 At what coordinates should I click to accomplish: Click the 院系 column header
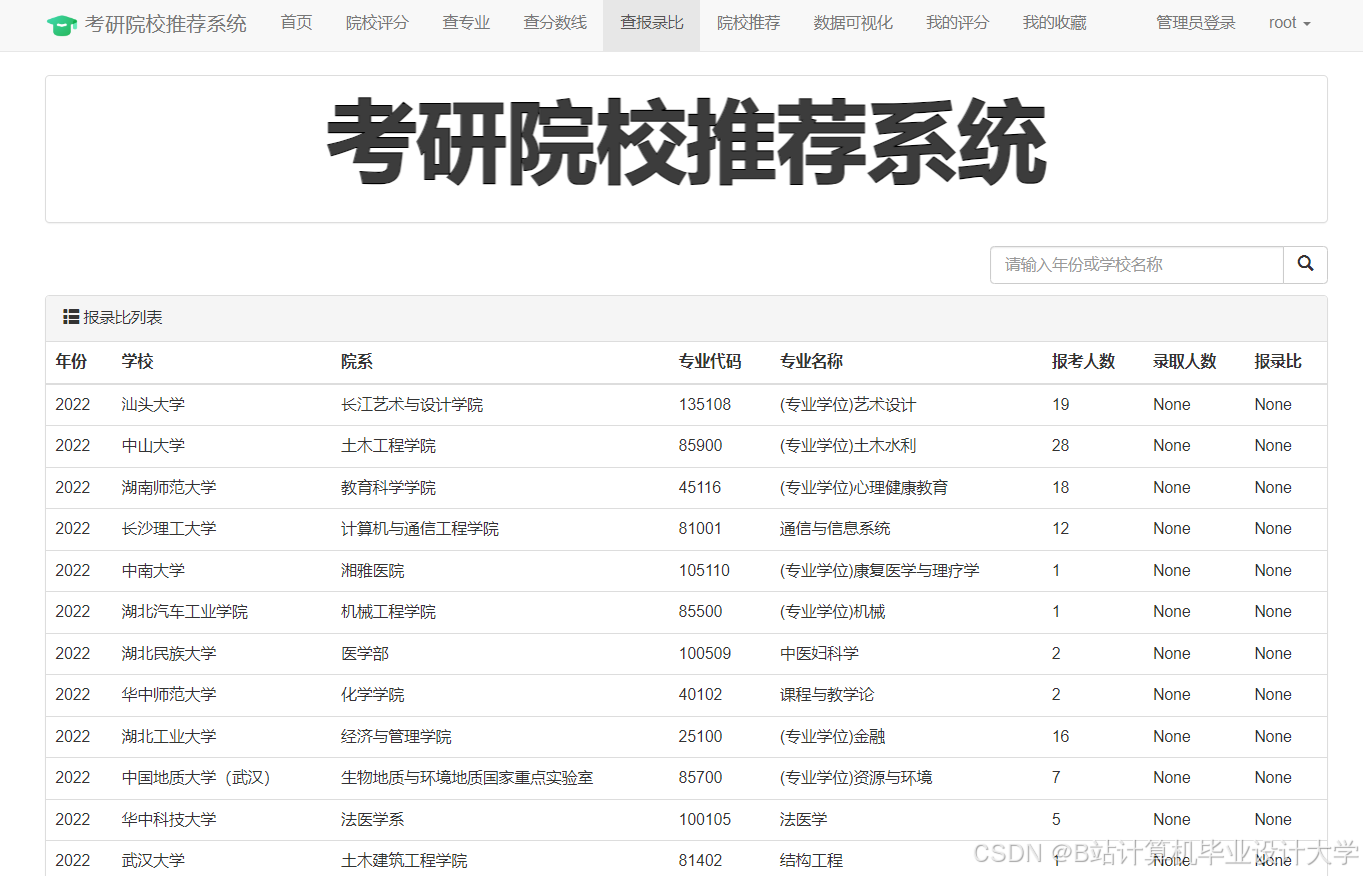[x=356, y=362]
